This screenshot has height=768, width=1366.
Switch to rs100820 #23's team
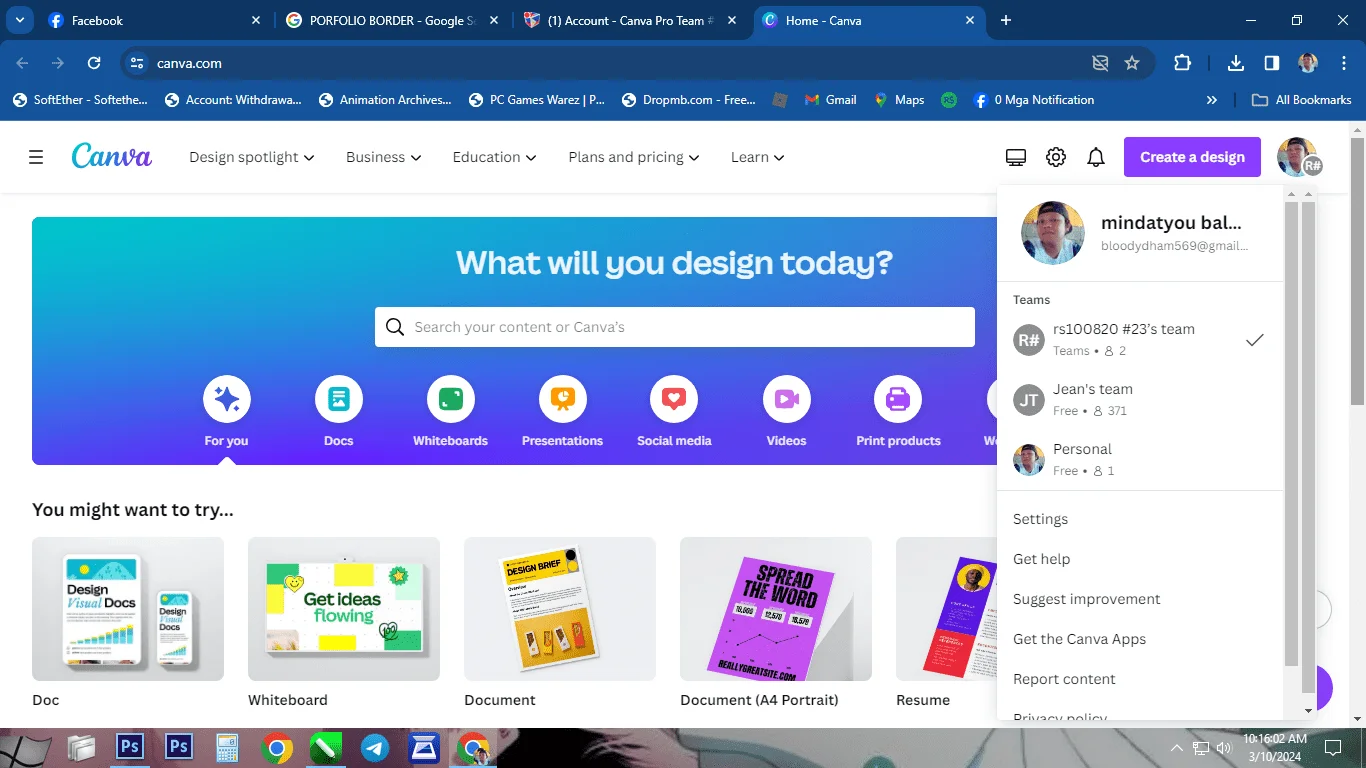[x=1140, y=340]
